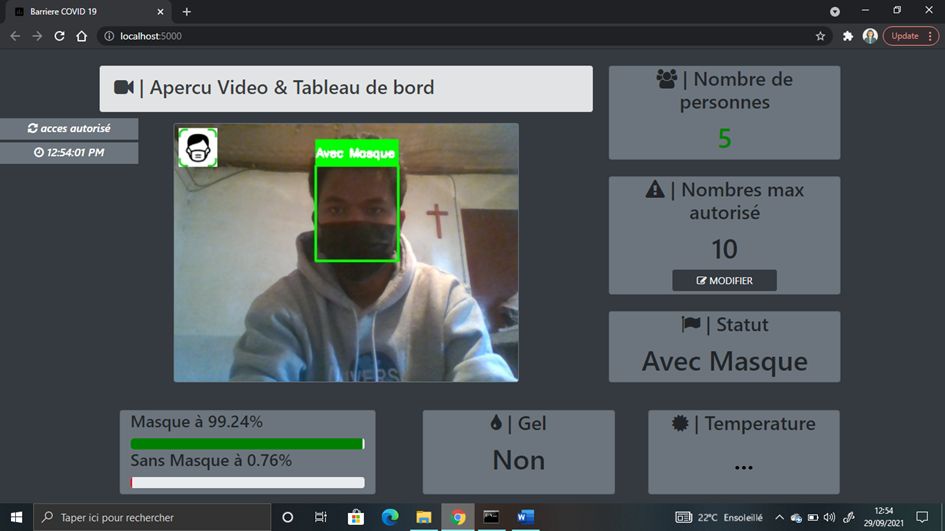Open the Windows Start menu
This screenshot has width=945, height=531.
point(16,517)
